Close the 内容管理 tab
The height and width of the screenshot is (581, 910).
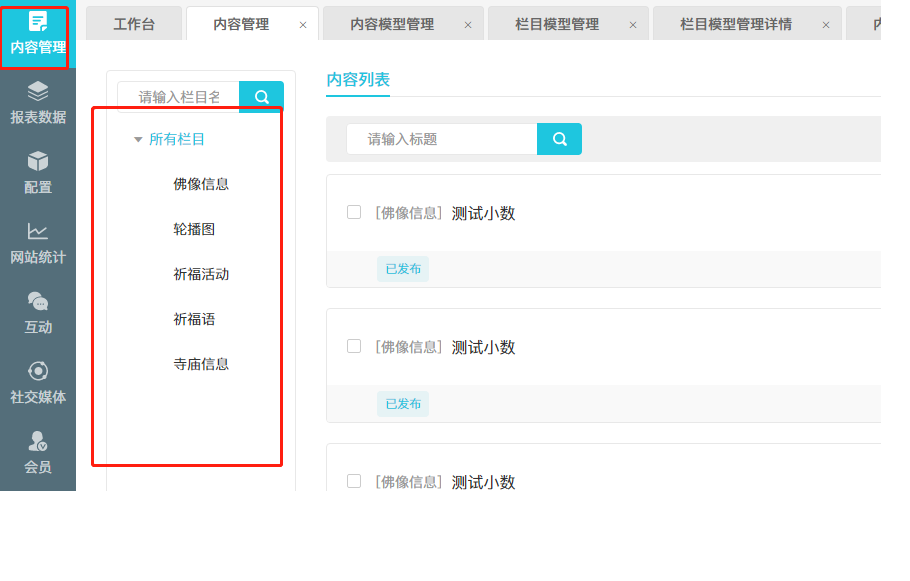point(303,25)
